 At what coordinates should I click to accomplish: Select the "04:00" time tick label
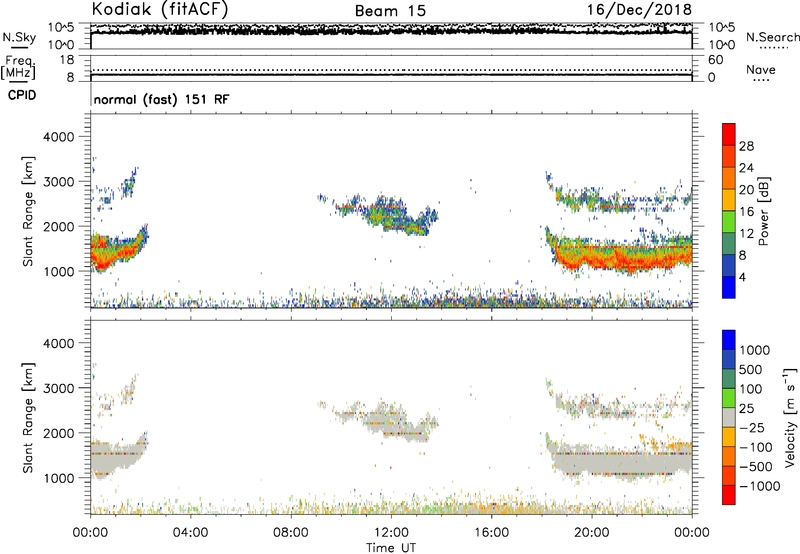190,533
